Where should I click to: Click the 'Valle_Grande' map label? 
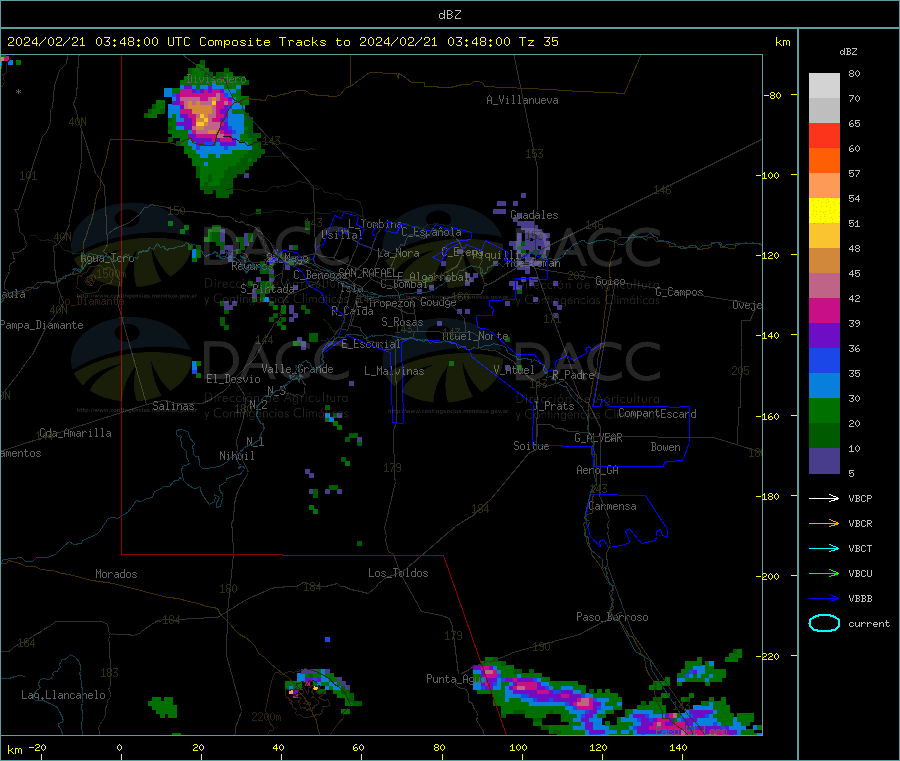point(297,369)
